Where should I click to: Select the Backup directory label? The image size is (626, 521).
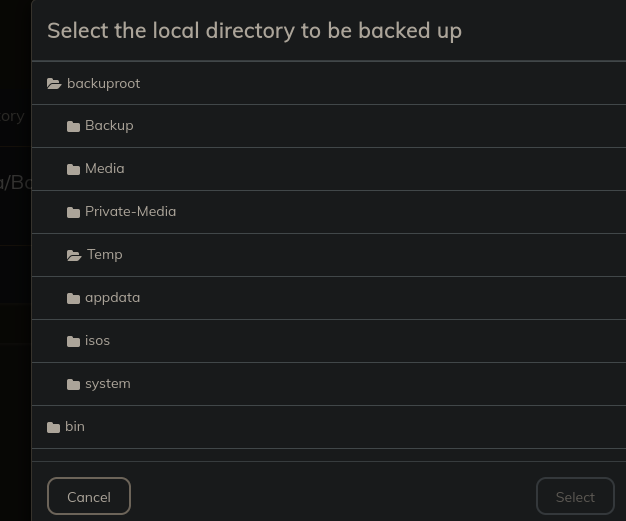109,125
